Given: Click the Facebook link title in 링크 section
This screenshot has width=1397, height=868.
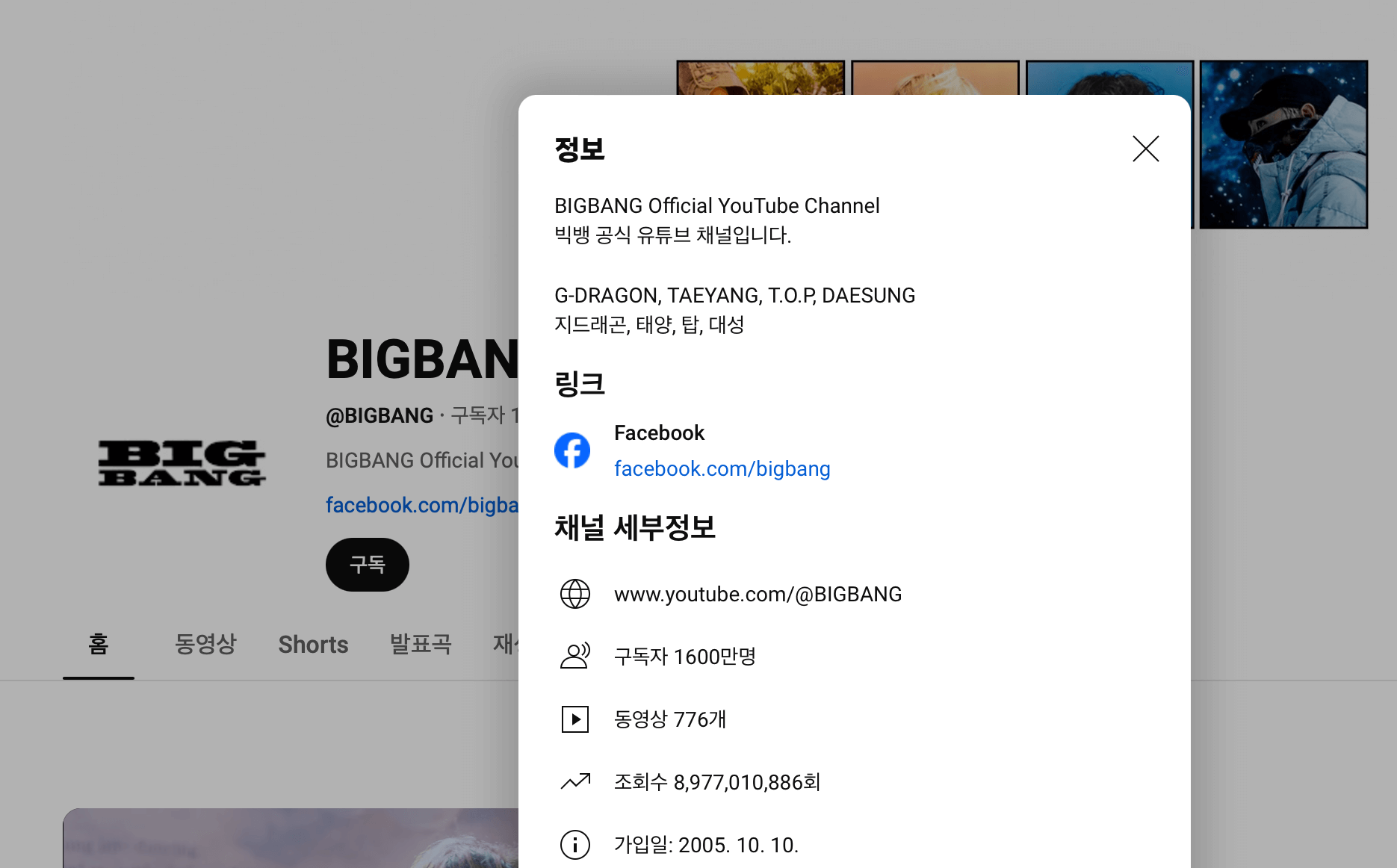Looking at the screenshot, I should point(659,433).
